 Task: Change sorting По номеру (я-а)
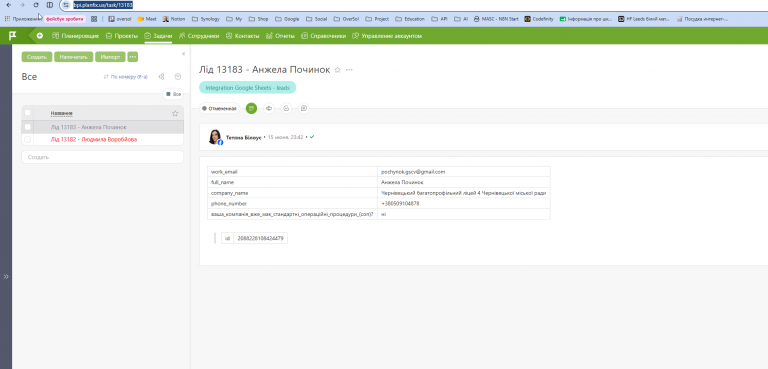point(126,77)
